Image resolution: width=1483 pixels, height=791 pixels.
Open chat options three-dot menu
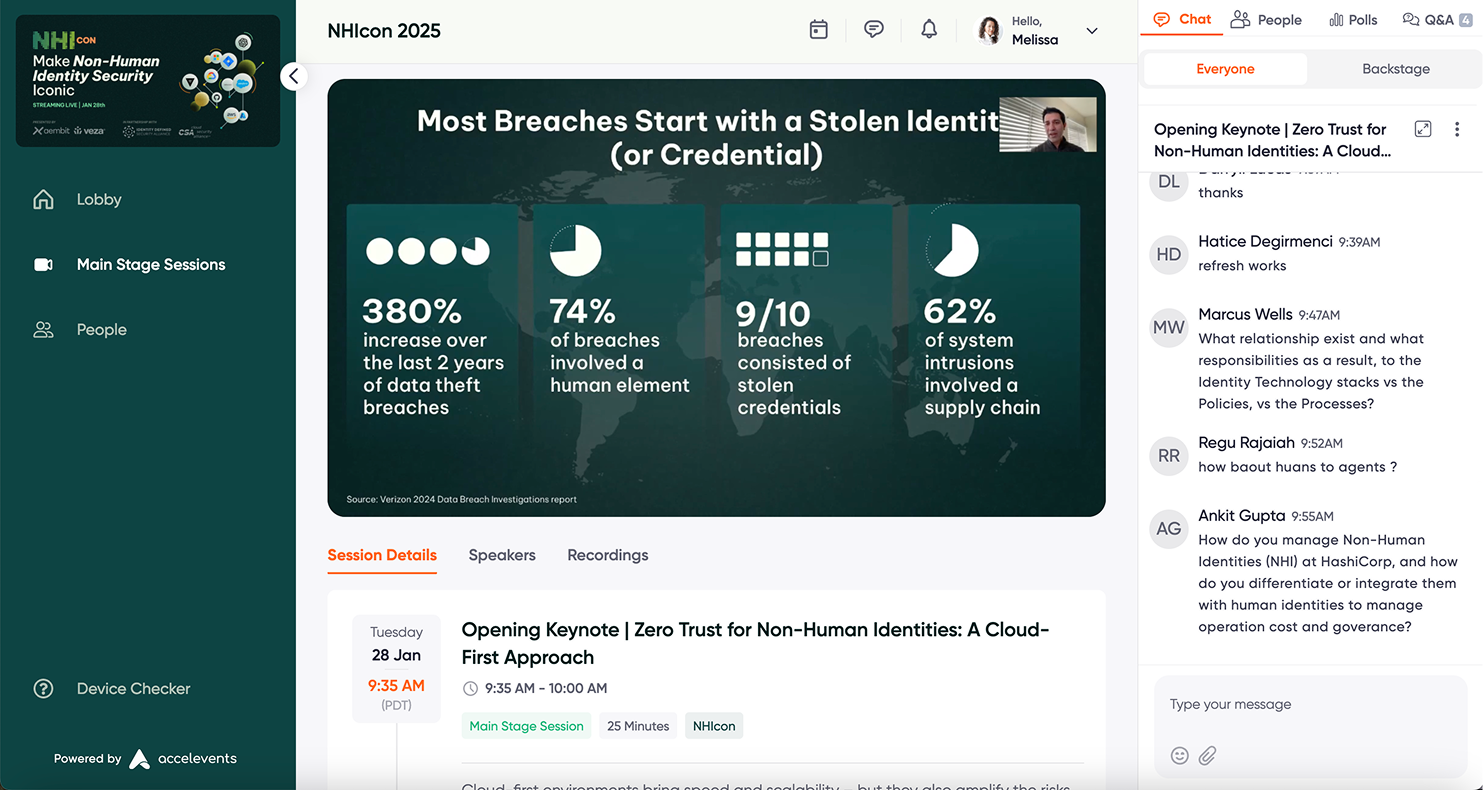(1457, 129)
